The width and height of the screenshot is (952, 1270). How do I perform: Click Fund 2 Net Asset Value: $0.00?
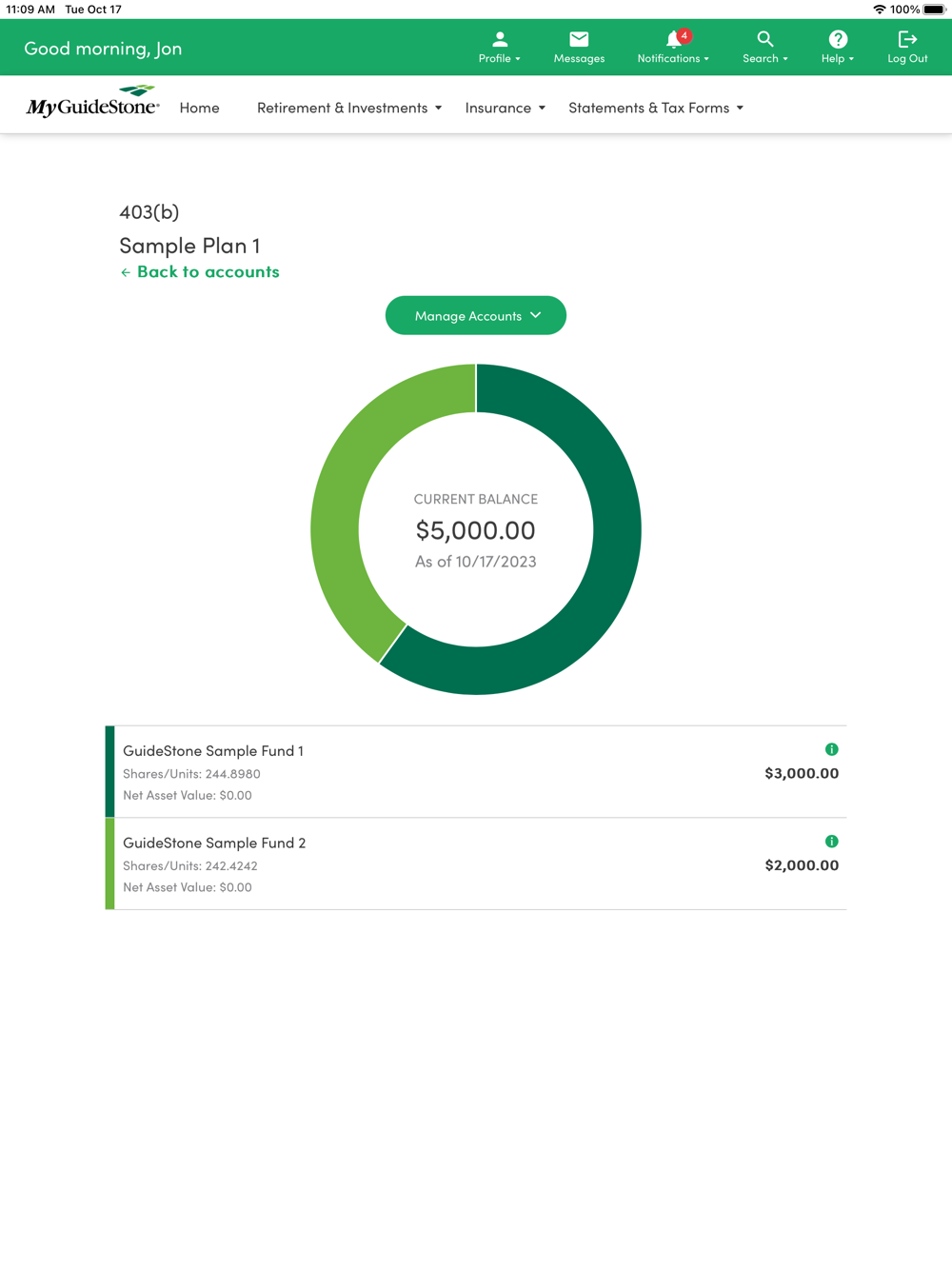[188, 887]
